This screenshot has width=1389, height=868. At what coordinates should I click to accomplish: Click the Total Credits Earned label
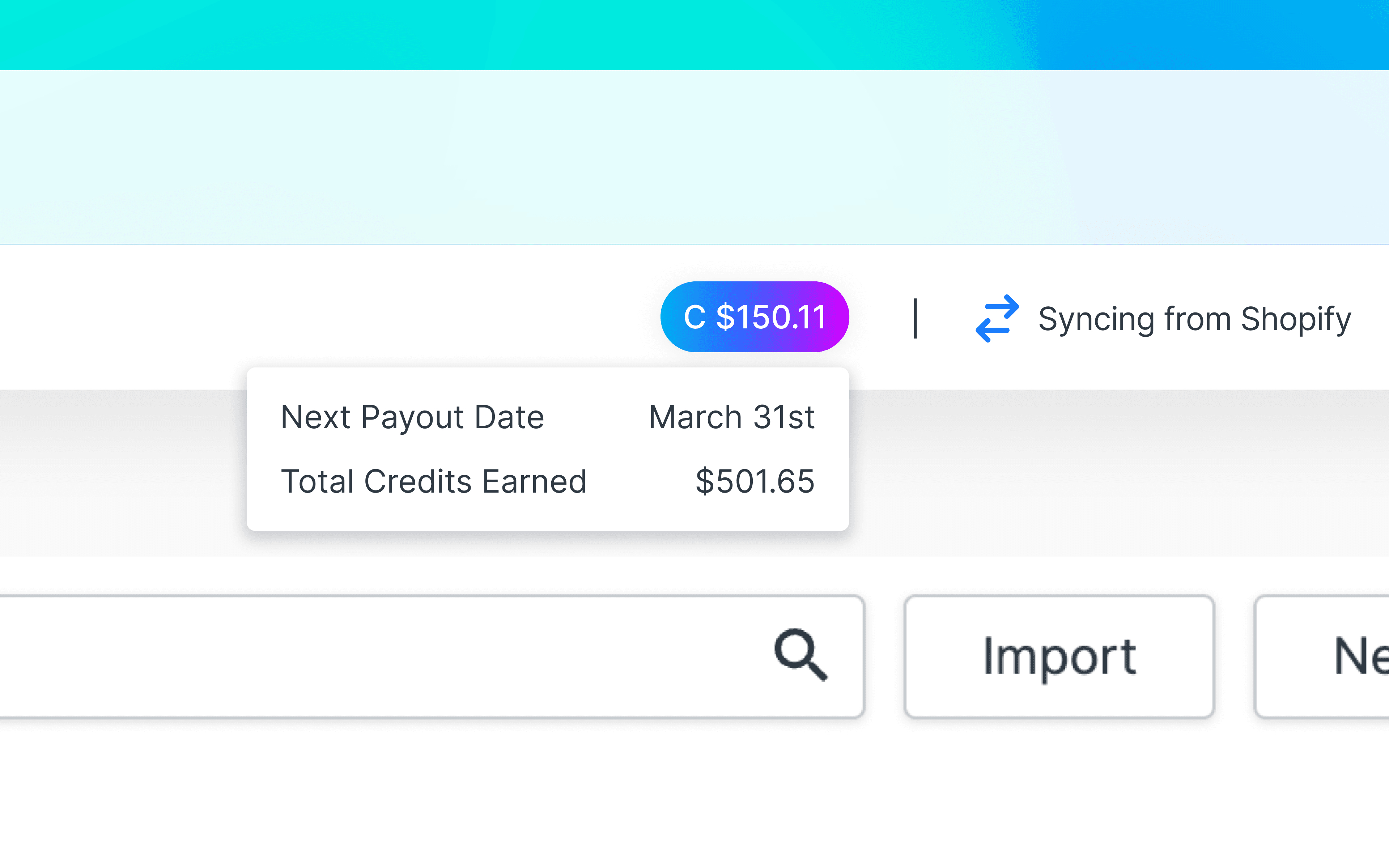[x=433, y=481]
